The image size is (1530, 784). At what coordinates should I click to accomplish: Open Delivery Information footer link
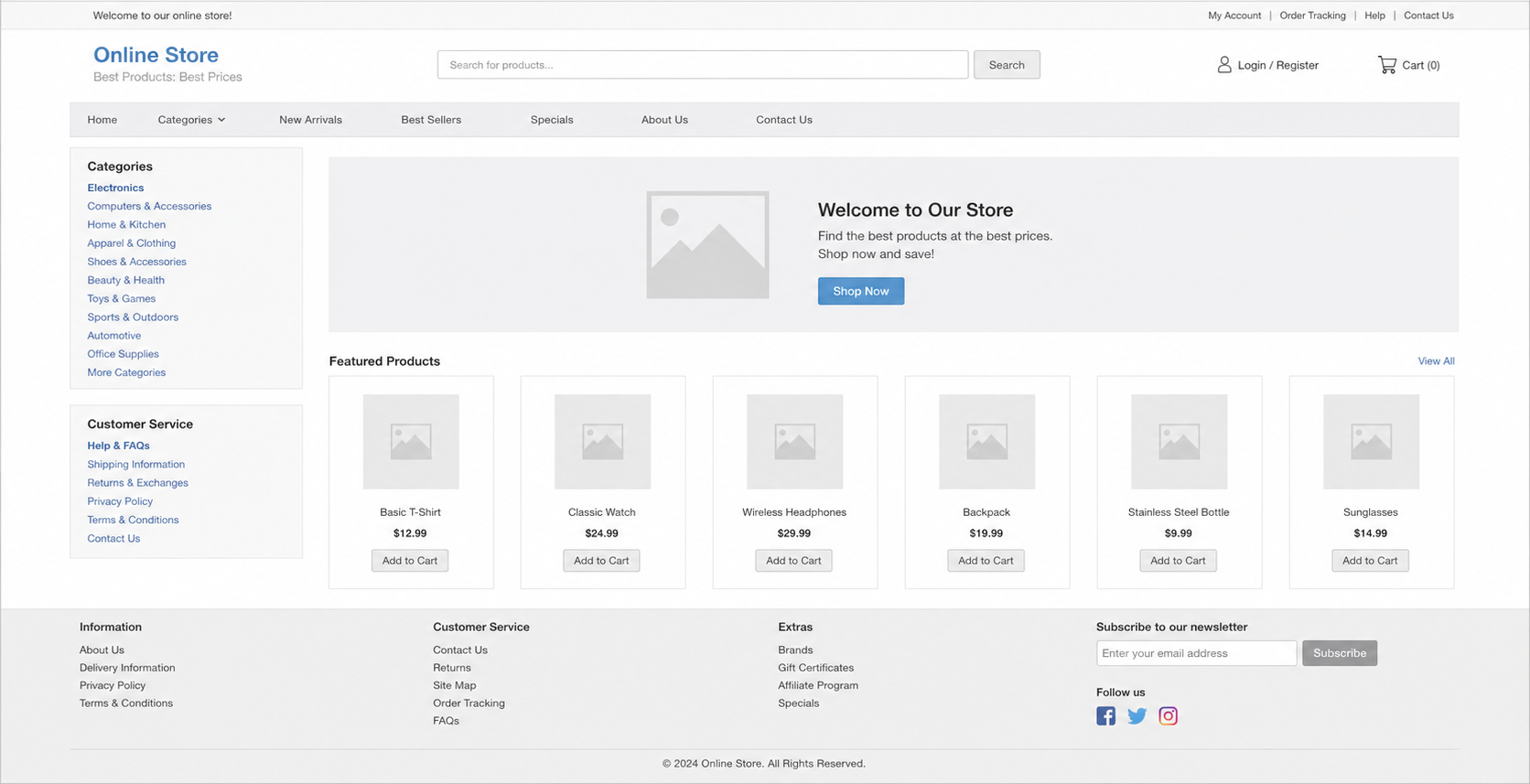127,668
